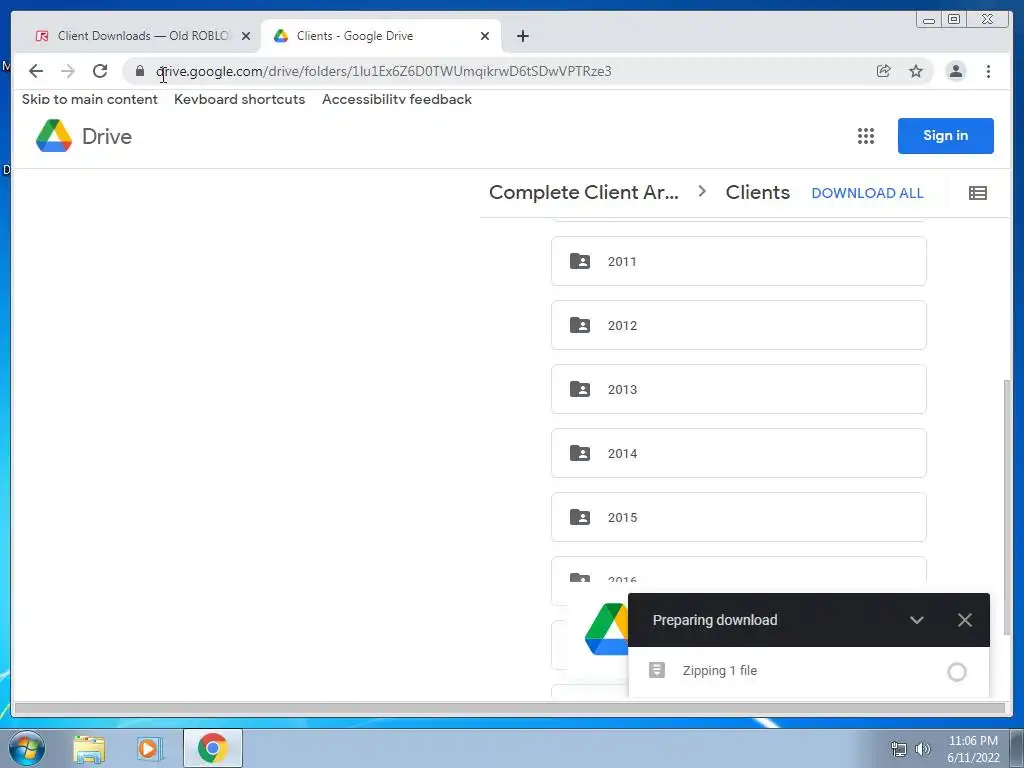
Task: Navigate to Complete Client Ar... breadcrumb
Action: pos(584,193)
